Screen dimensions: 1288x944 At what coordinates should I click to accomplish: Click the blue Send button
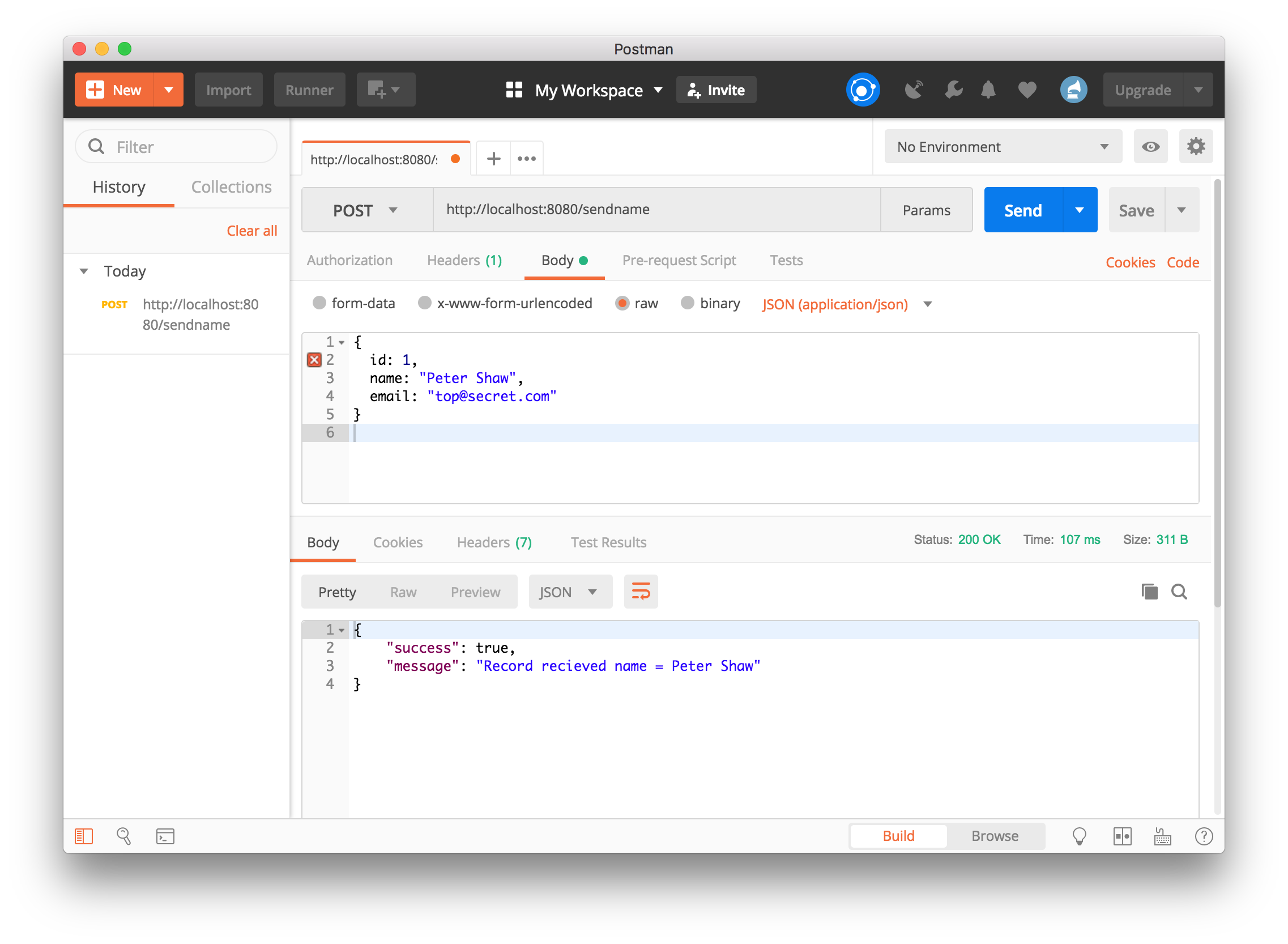click(1023, 210)
